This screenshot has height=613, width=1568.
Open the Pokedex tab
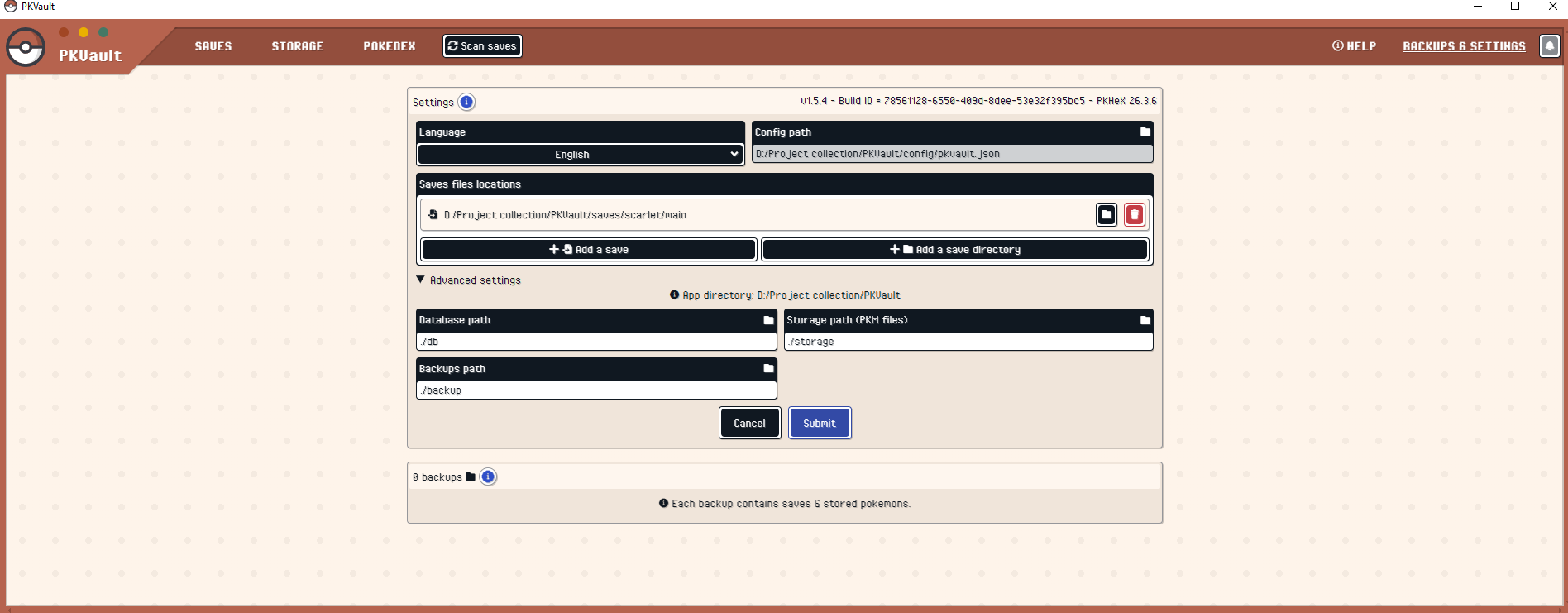click(x=389, y=46)
